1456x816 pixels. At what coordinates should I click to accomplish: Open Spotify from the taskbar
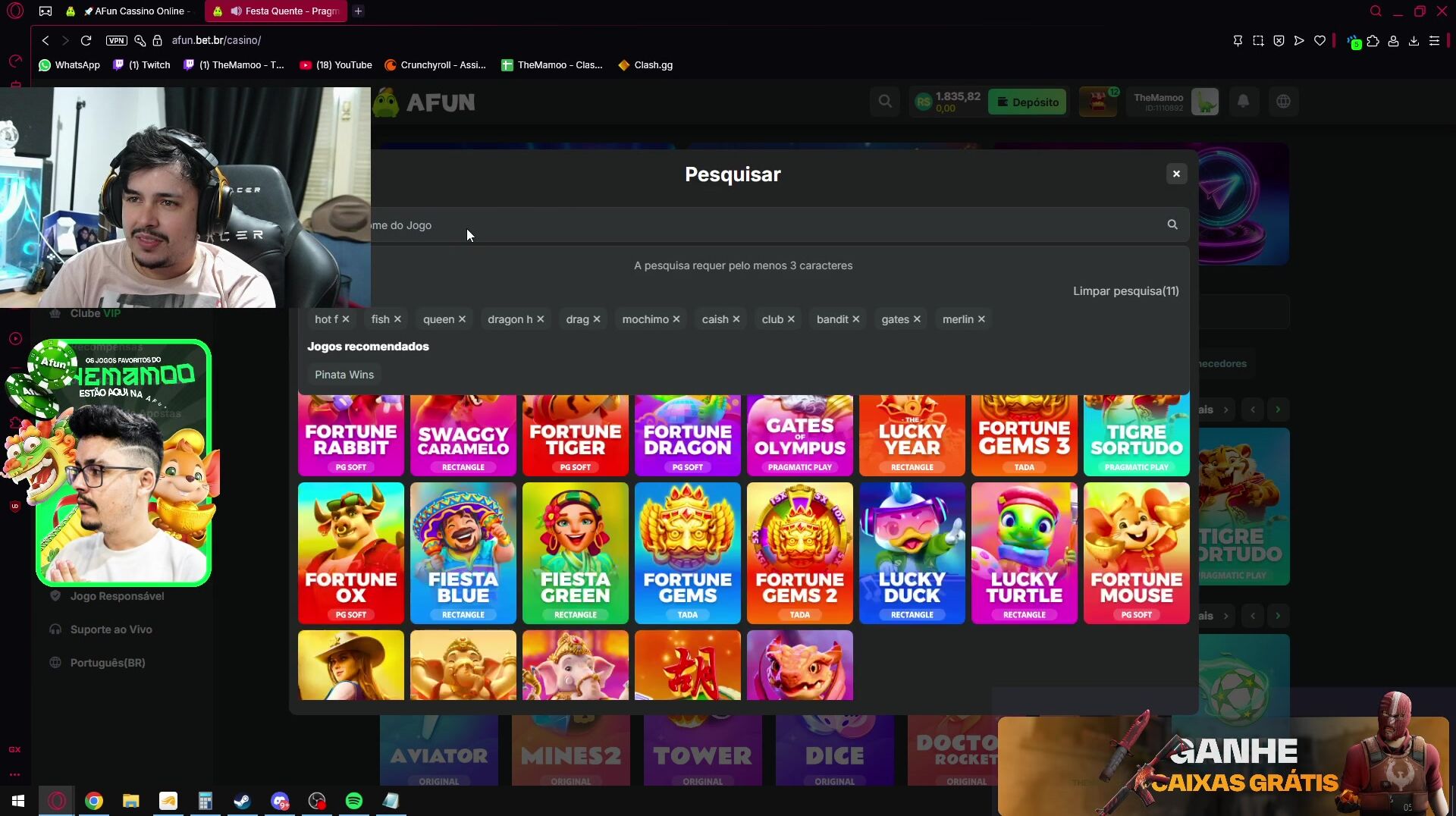[354, 801]
